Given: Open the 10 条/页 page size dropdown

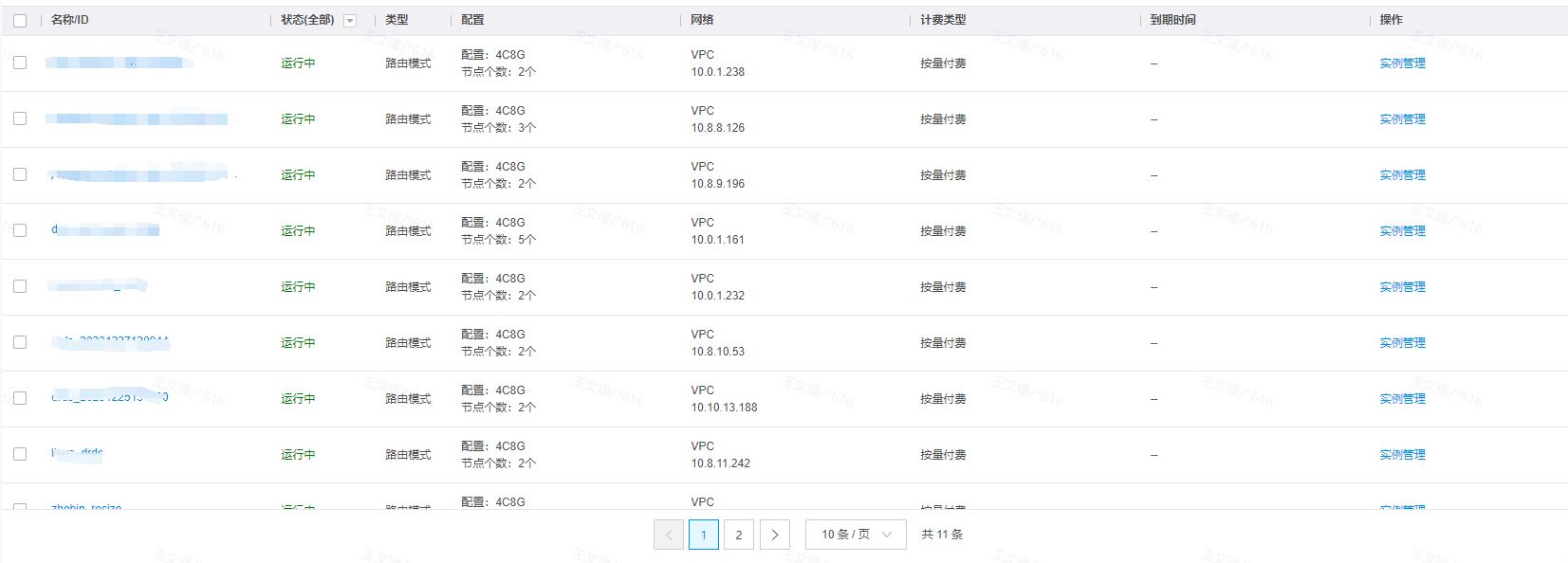Looking at the screenshot, I should pyautogui.click(x=856, y=535).
